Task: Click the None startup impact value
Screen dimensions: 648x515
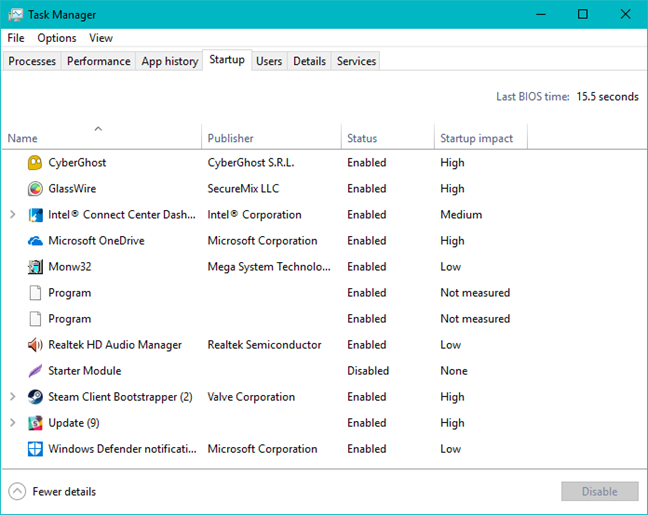Action: point(454,371)
